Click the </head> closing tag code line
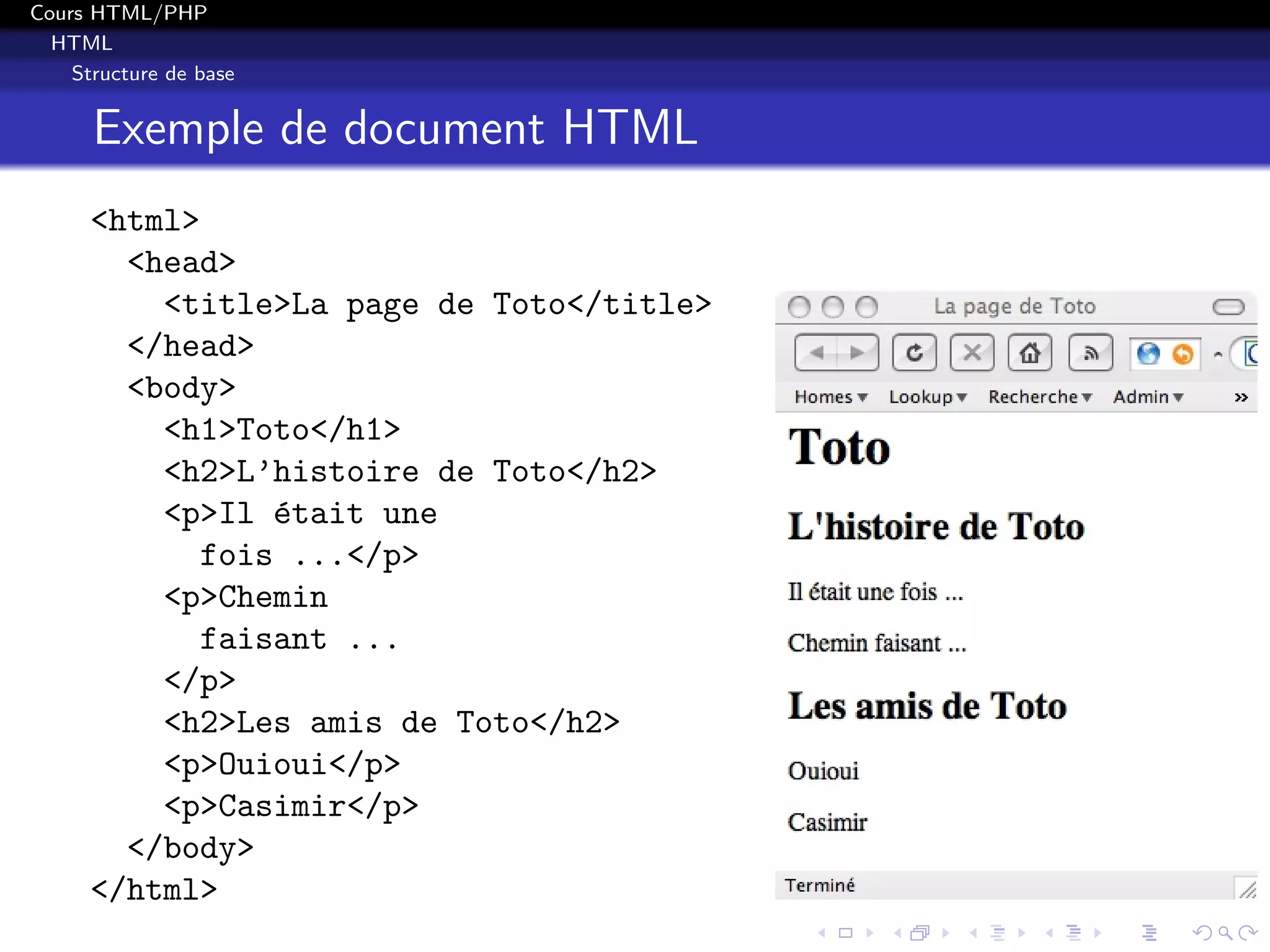This screenshot has height=952, width=1270. click(x=190, y=346)
